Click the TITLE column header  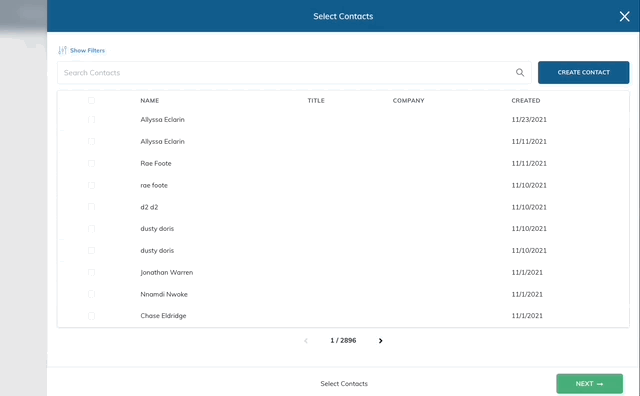(316, 100)
